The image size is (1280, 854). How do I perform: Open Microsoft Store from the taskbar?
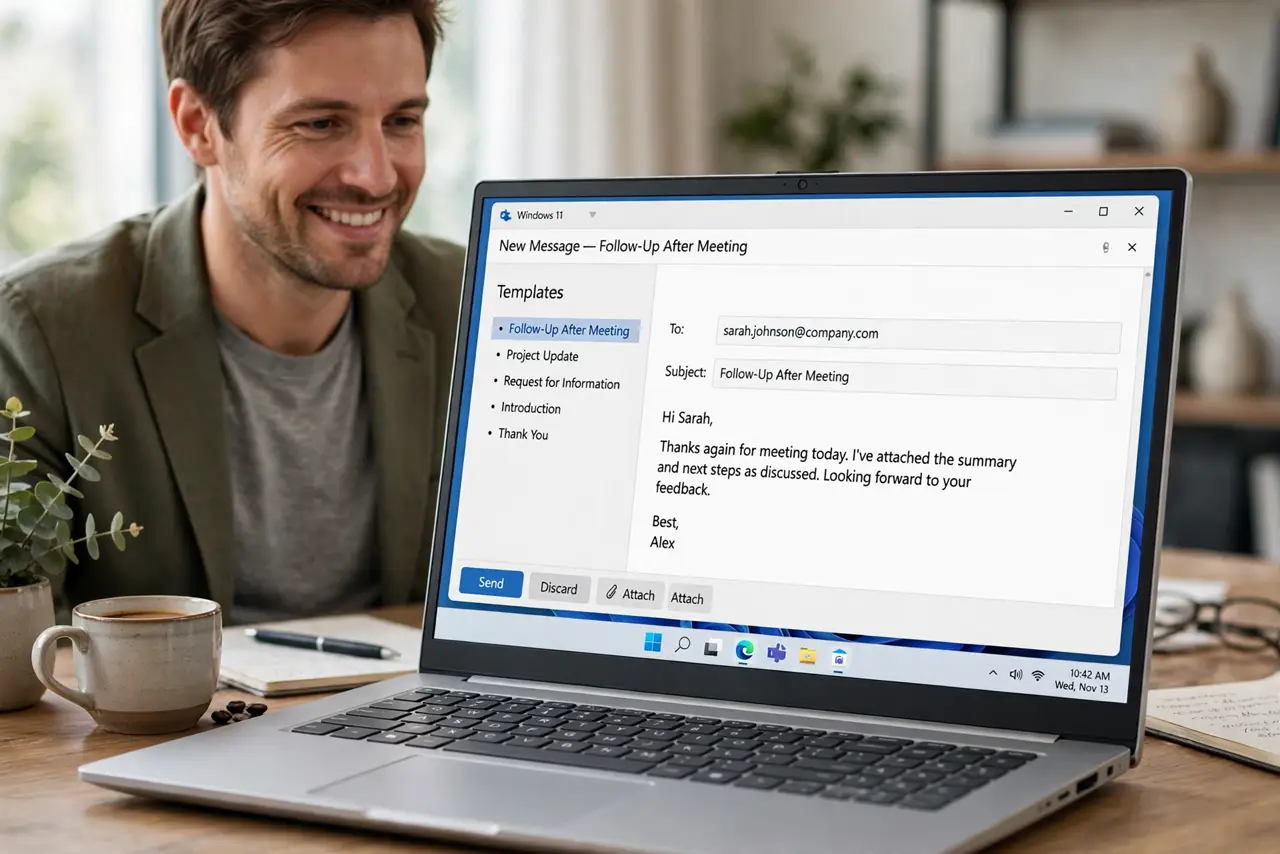click(x=840, y=658)
